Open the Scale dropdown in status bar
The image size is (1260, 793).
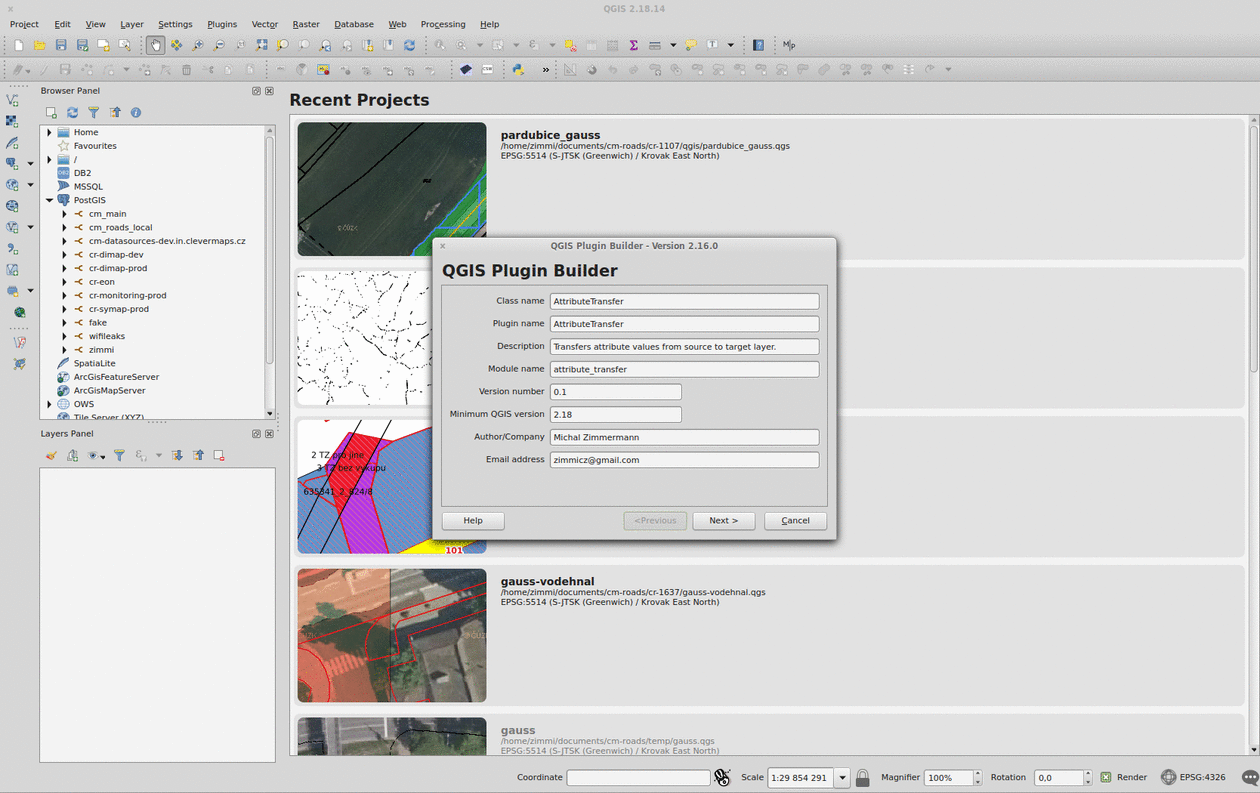point(843,777)
